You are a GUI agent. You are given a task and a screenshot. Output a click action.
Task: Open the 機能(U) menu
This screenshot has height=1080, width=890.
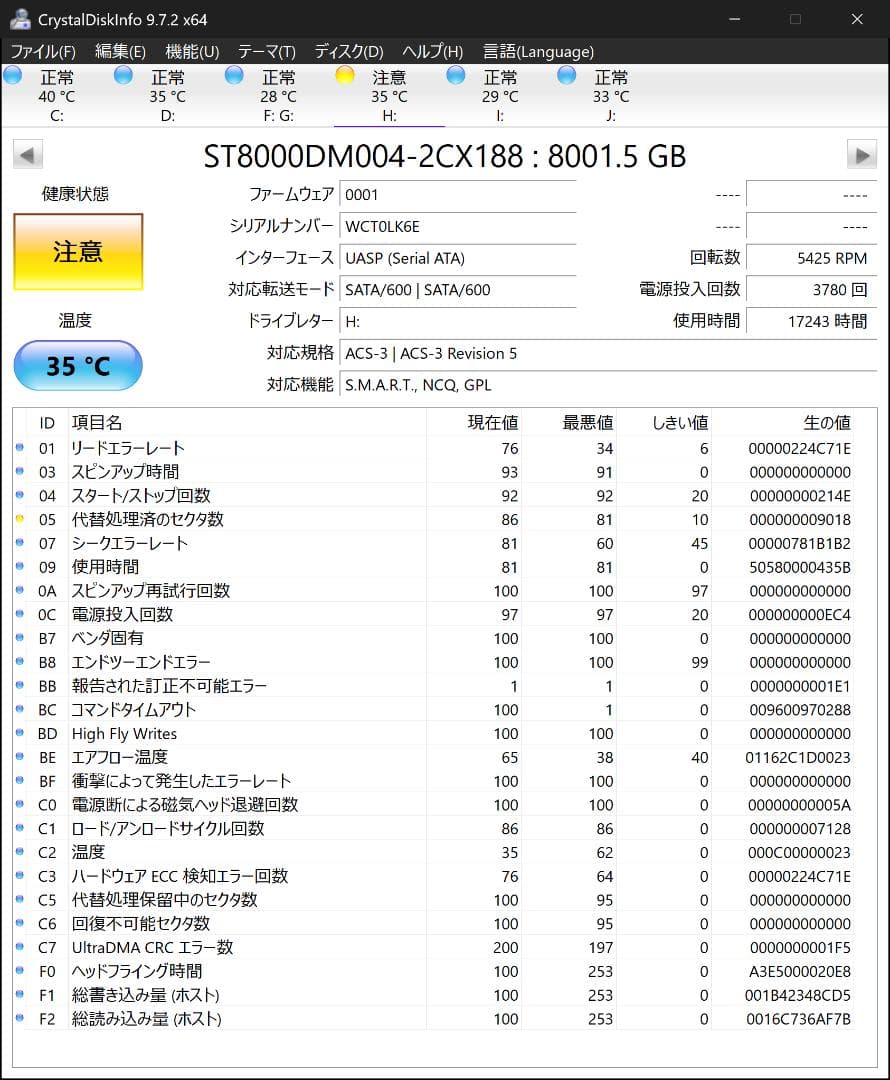[x=192, y=52]
